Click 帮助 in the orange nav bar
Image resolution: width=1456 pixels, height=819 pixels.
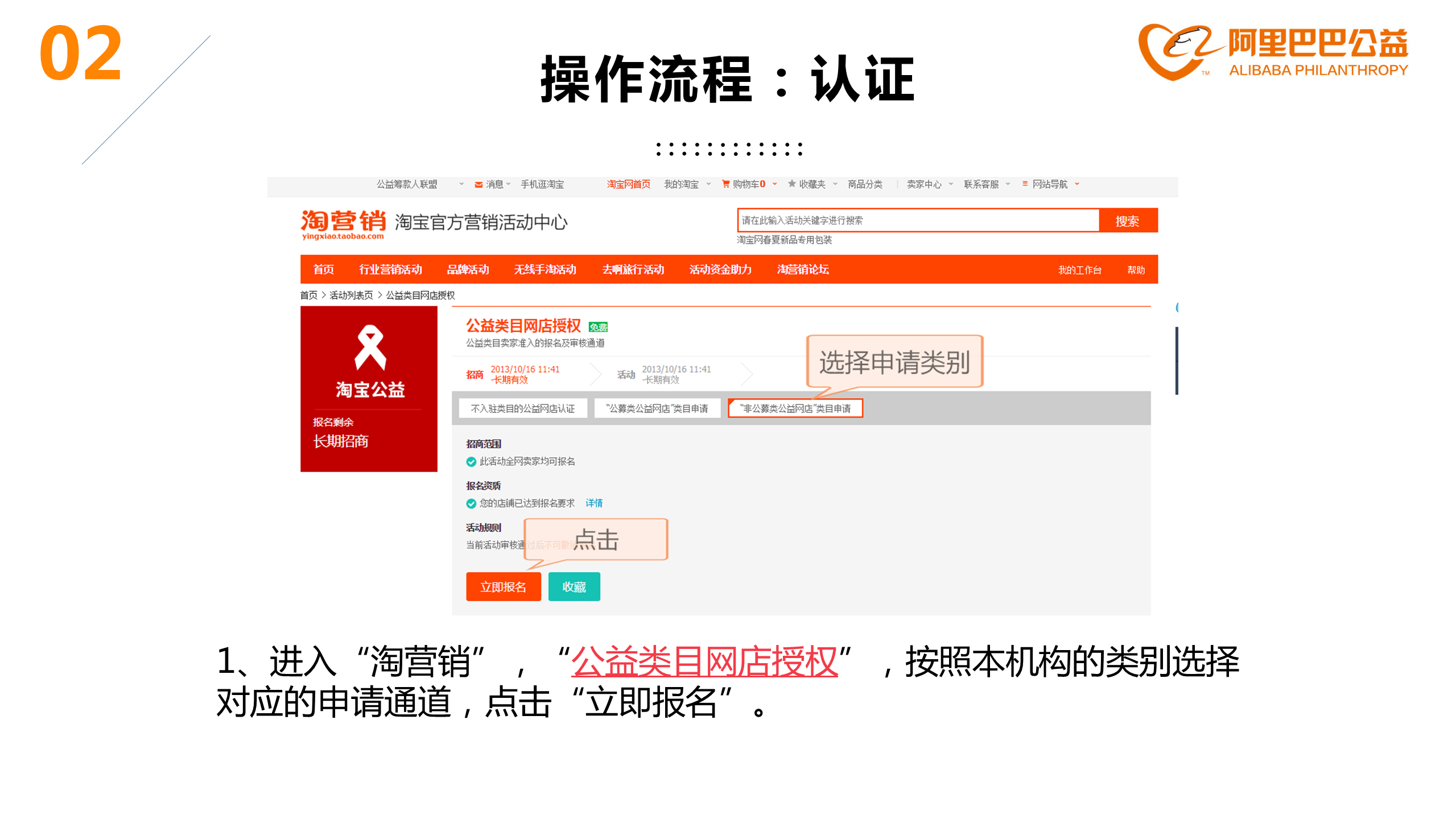(x=1136, y=270)
